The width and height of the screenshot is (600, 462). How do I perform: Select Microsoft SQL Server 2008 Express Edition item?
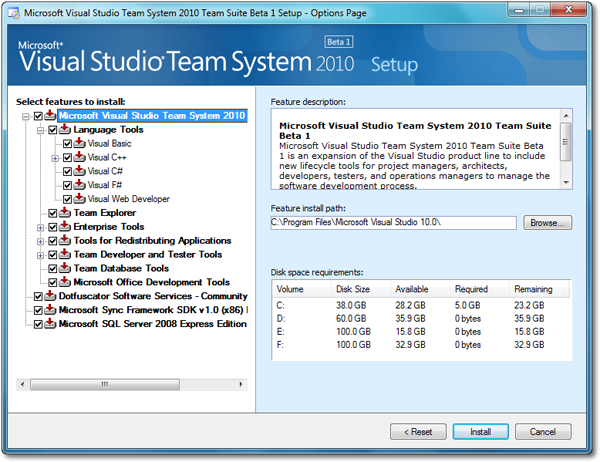pyautogui.click(x=153, y=324)
